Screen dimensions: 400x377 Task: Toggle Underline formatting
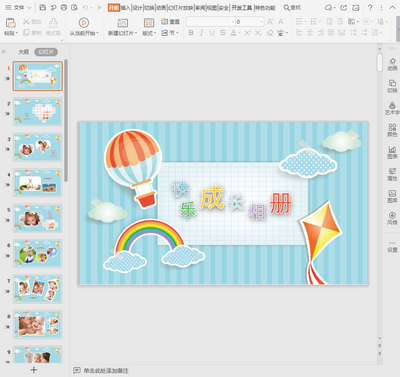point(212,33)
